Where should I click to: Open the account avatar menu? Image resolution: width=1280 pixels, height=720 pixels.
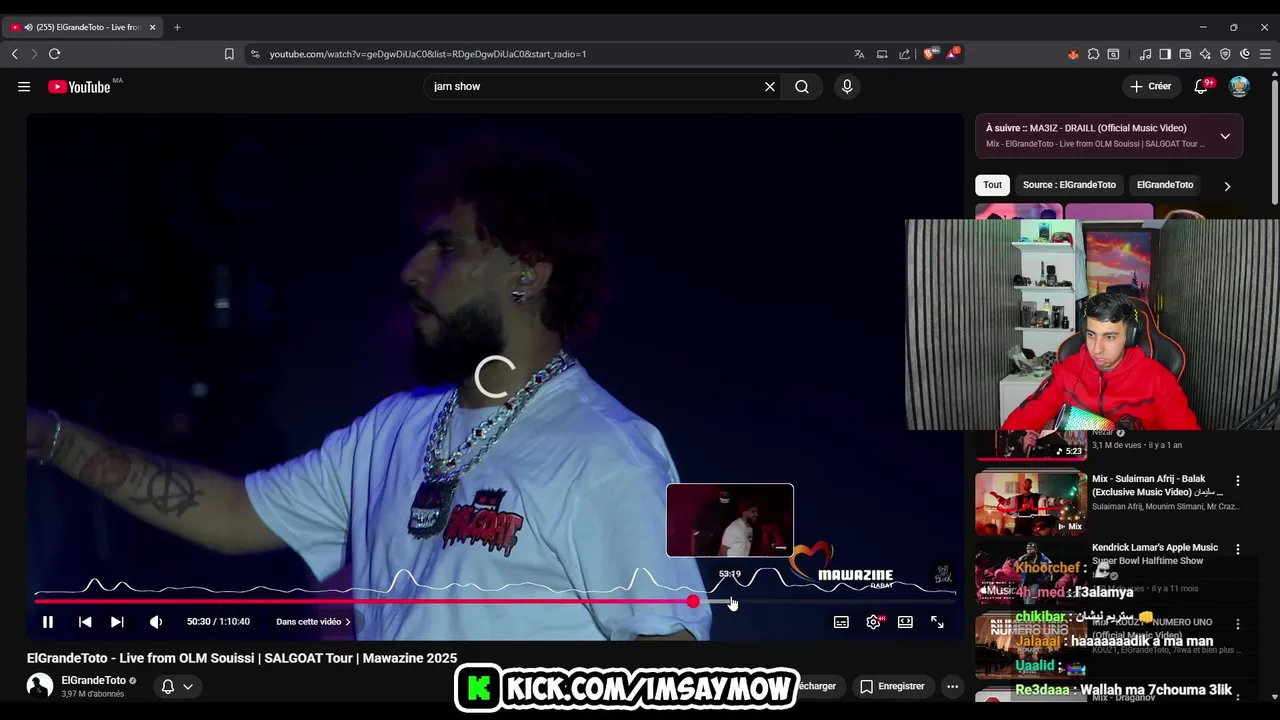coord(1239,87)
